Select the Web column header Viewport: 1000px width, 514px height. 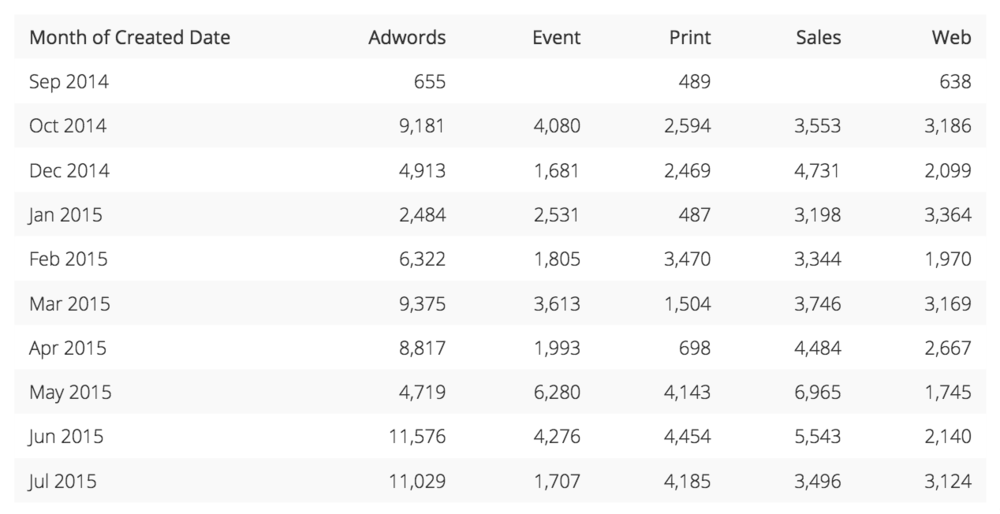(x=951, y=37)
